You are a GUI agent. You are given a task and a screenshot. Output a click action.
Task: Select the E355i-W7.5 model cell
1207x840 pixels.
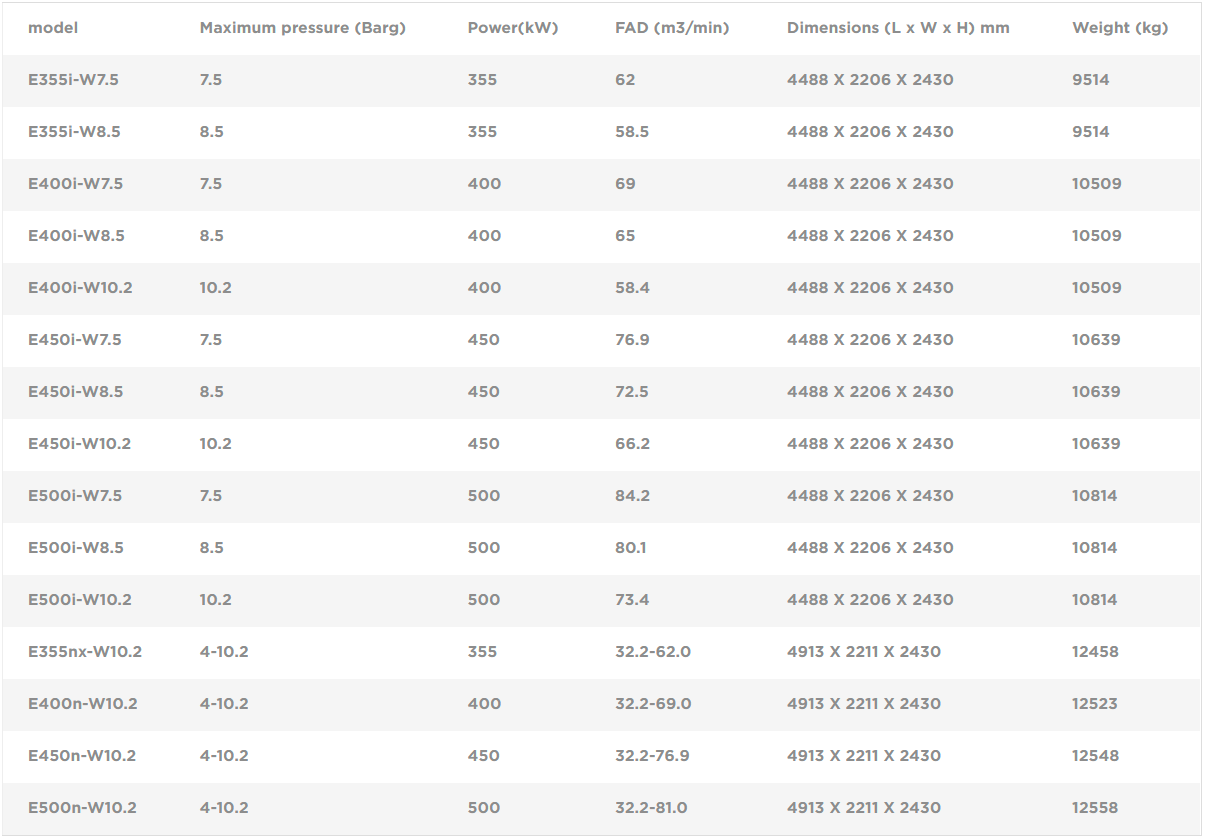click(x=73, y=80)
